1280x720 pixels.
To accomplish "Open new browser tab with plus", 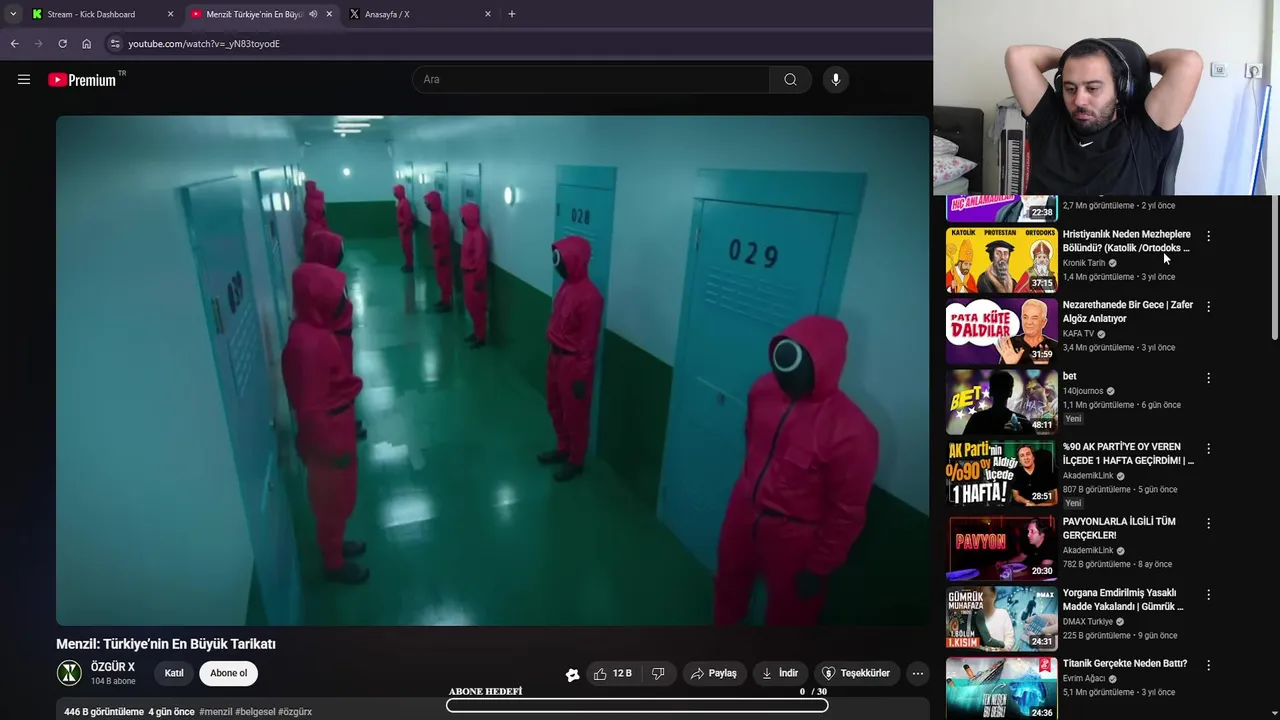I will (512, 14).
